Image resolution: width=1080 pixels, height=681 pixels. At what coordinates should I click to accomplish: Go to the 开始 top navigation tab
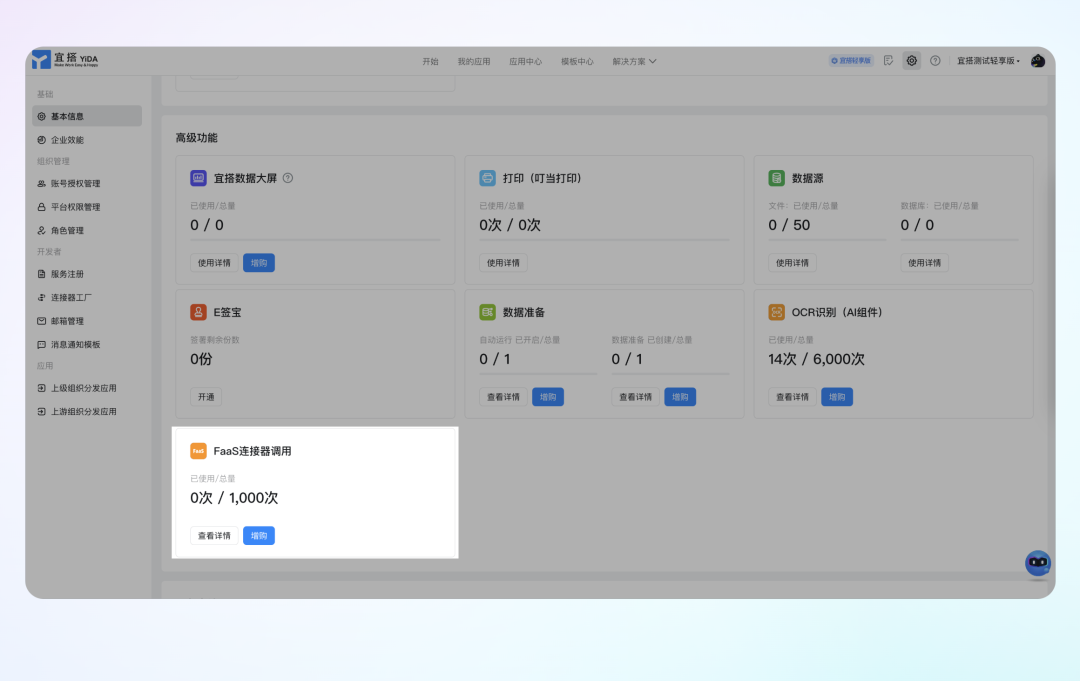pyautogui.click(x=430, y=61)
